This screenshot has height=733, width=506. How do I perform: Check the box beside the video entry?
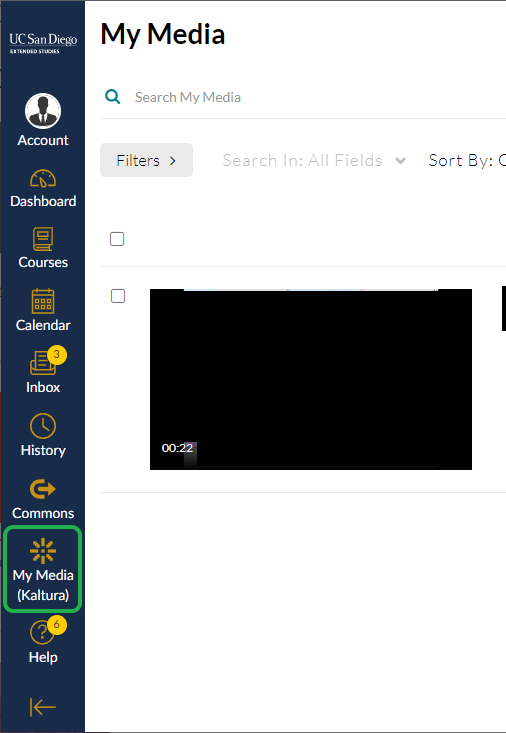point(118,296)
